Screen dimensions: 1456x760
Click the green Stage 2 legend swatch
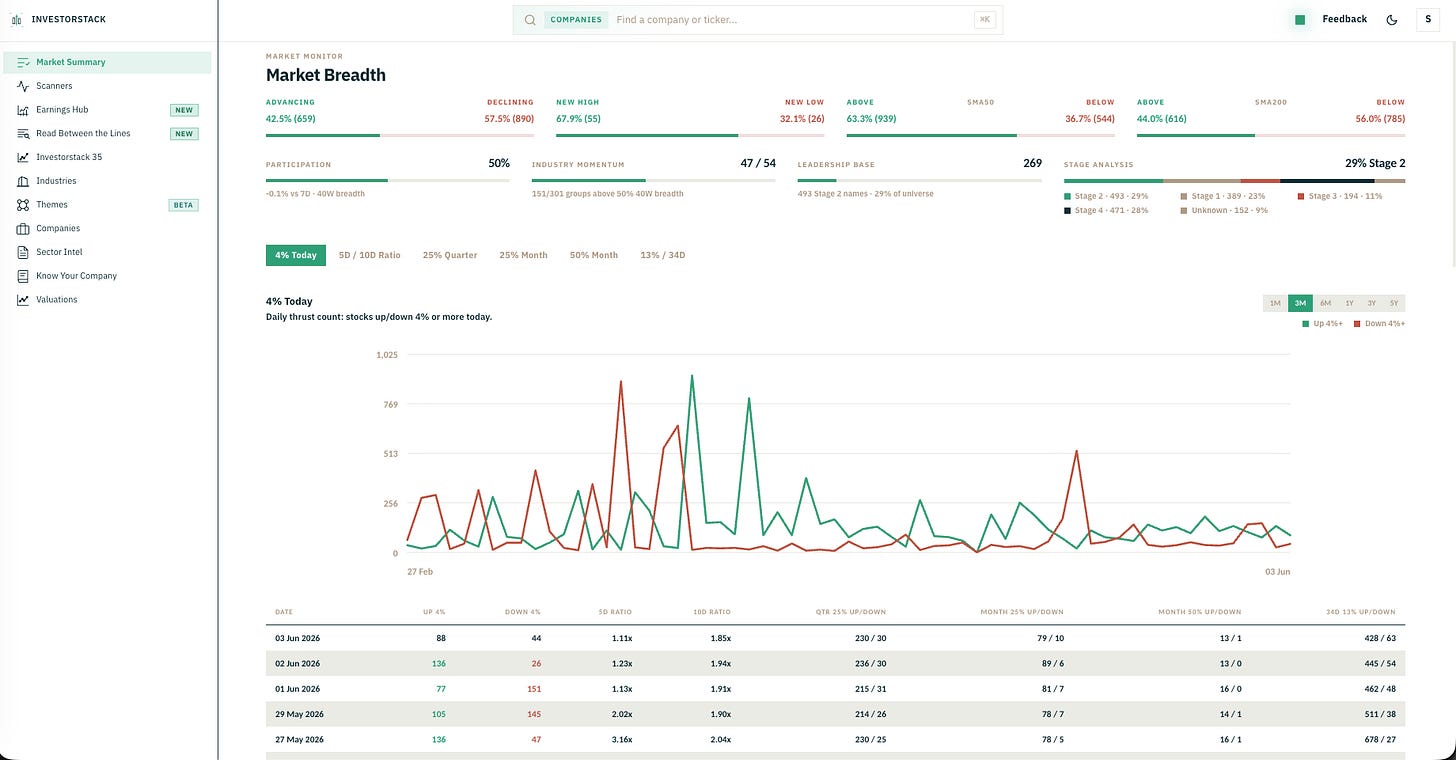[x=1068, y=197]
